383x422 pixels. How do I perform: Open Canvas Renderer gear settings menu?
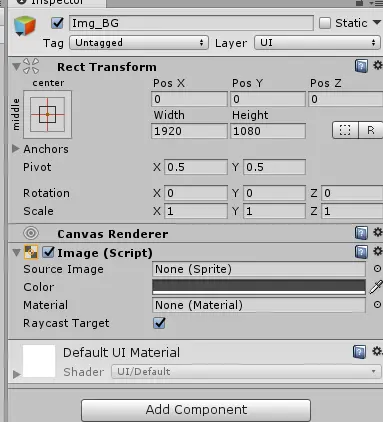pyautogui.click(x=378, y=232)
